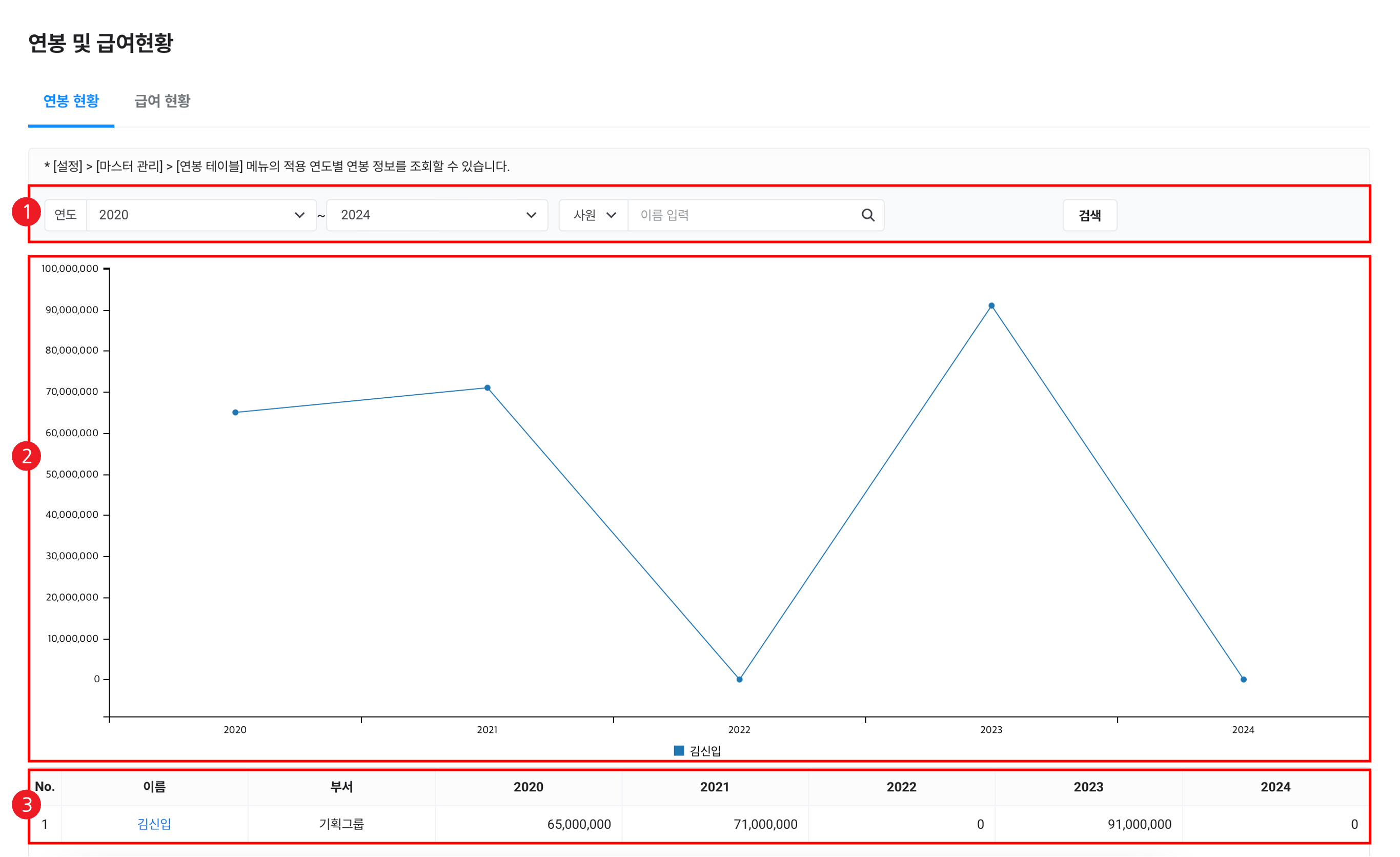Click the 이름 column header in table
This screenshot has height=857, width=1400.
click(x=154, y=787)
